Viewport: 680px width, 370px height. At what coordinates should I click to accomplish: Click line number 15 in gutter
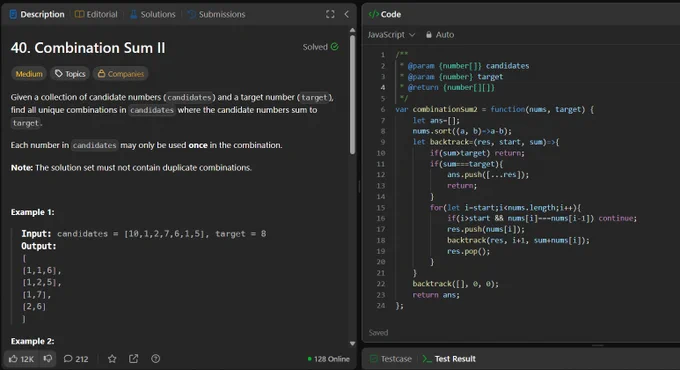(x=381, y=208)
